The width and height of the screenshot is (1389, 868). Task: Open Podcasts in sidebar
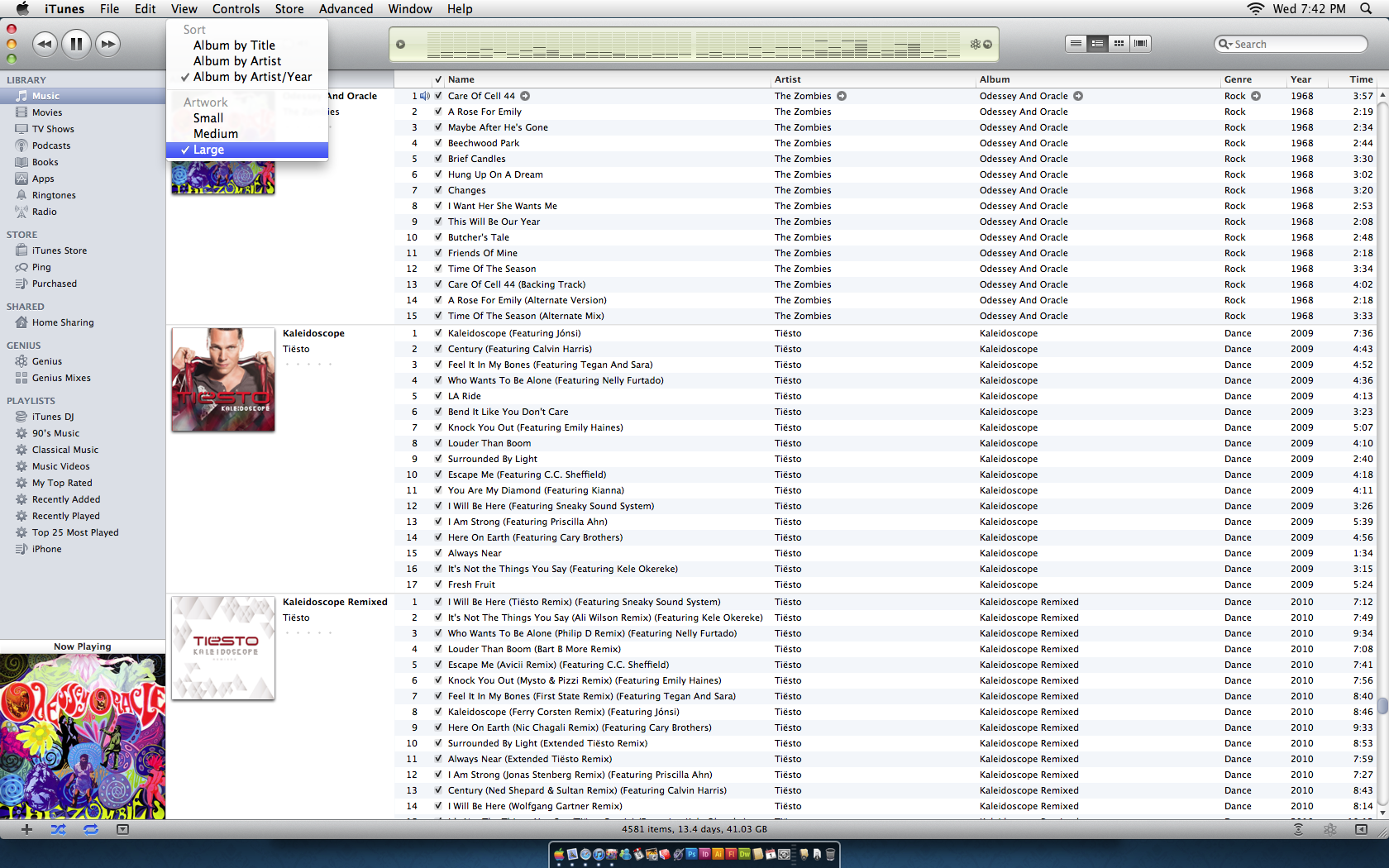click(51, 145)
